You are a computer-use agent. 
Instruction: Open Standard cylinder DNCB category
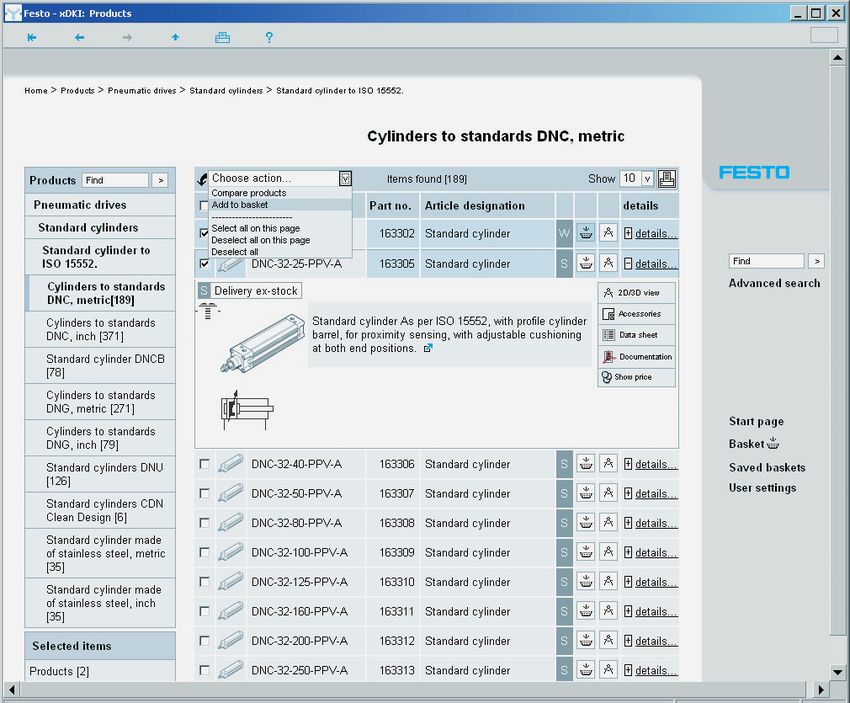(x=100, y=365)
